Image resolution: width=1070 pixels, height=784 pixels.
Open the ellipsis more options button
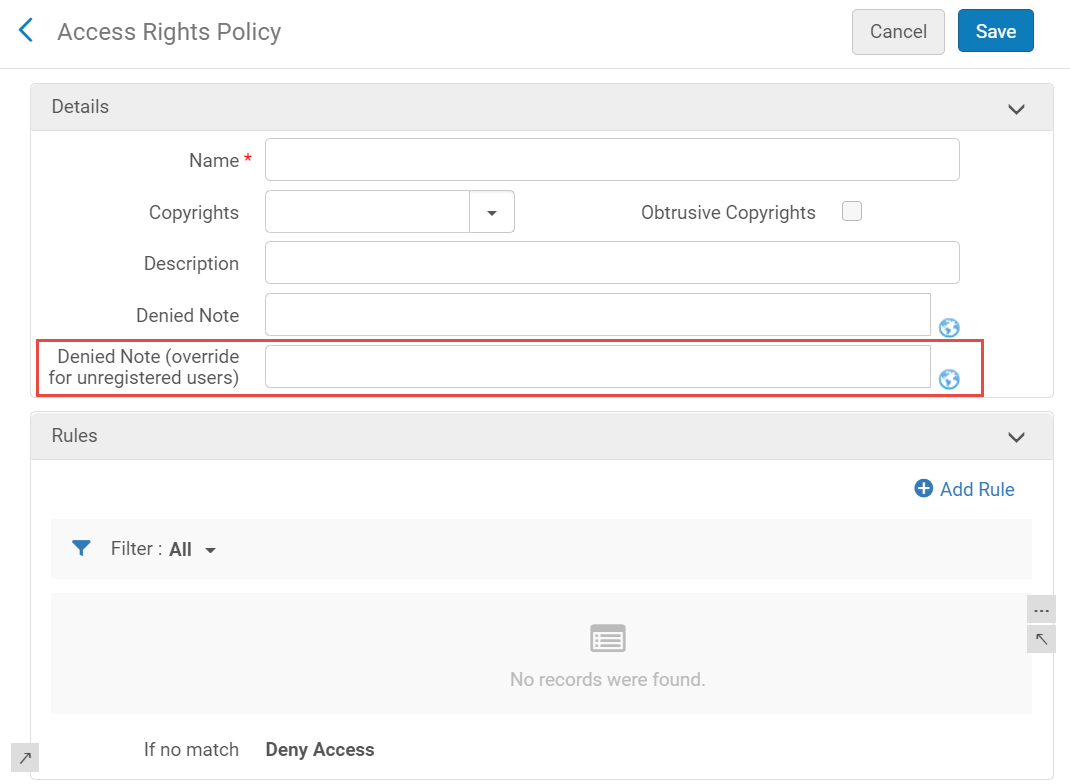click(1041, 609)
